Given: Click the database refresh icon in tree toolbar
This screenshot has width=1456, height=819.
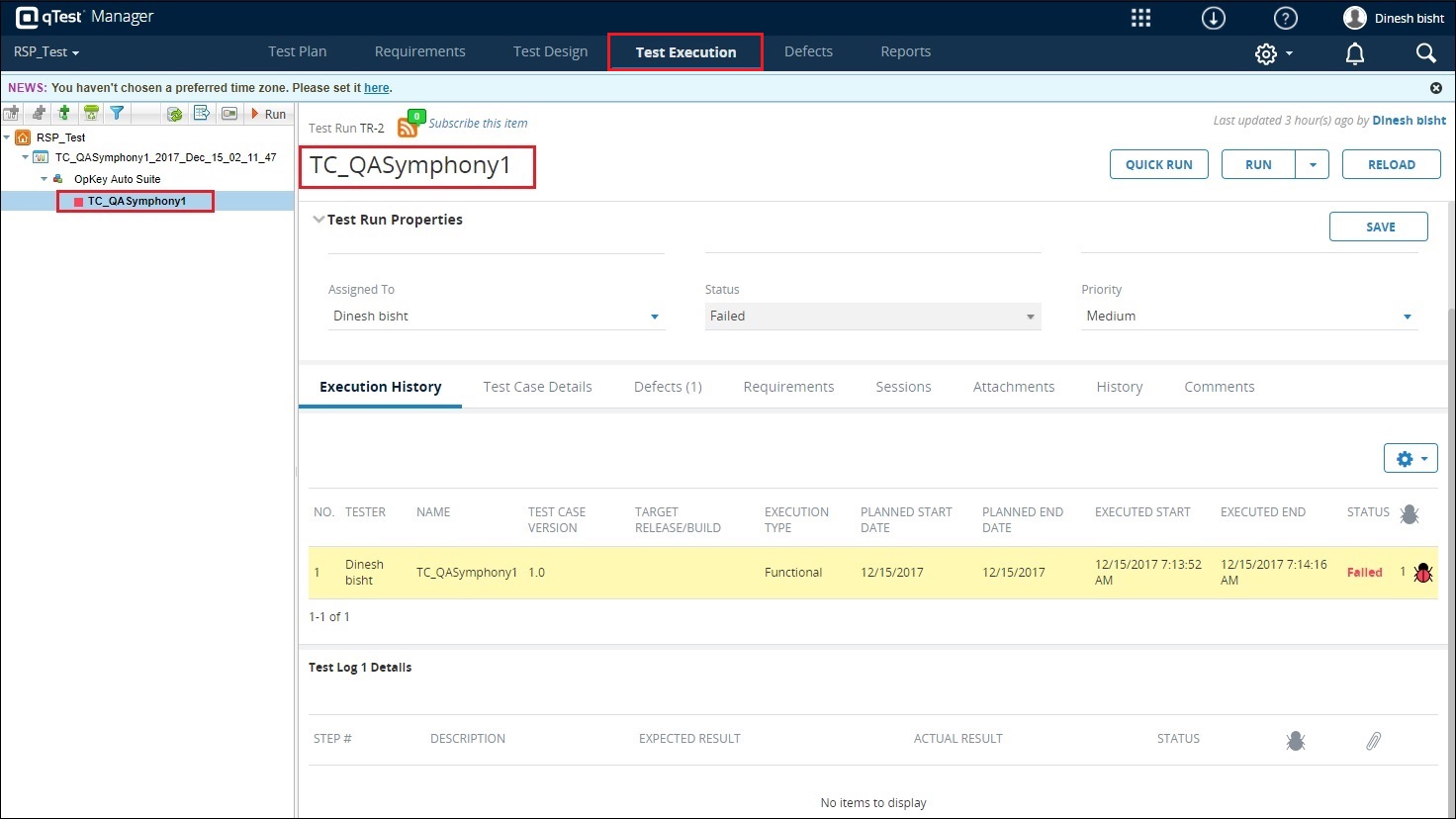Looking at the screenshot, I should [x=174, y=114].
